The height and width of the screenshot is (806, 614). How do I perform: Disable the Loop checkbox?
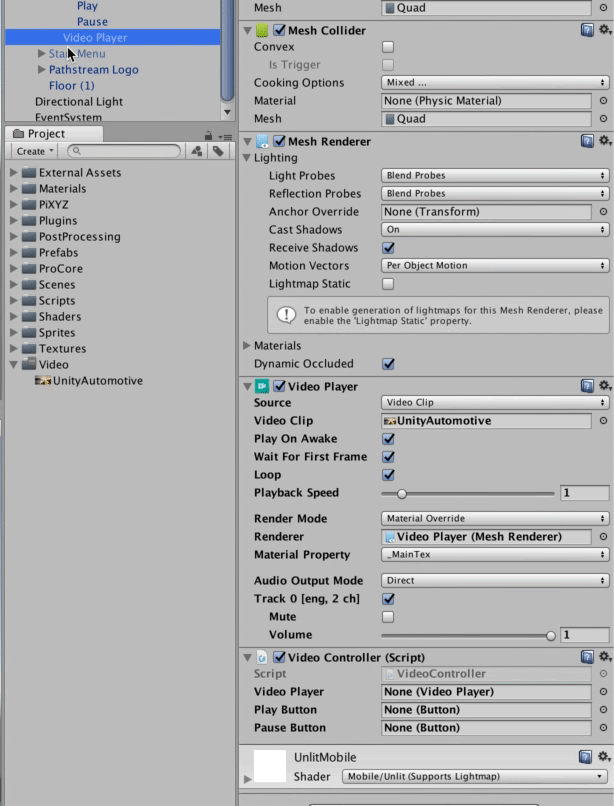[x=389, y=475]
